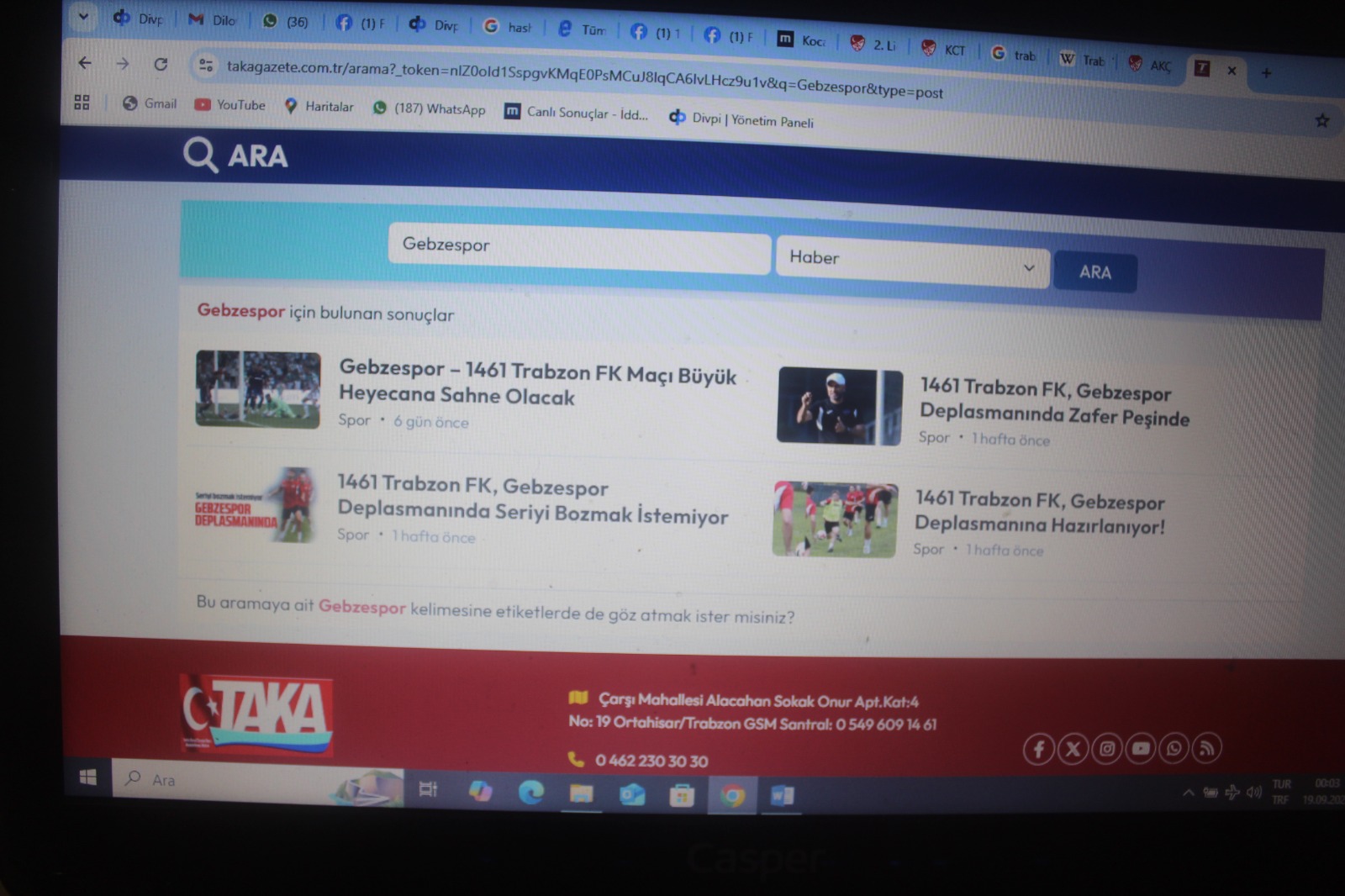
Task: Expand the browser tab search chevron
Action: 83,16
